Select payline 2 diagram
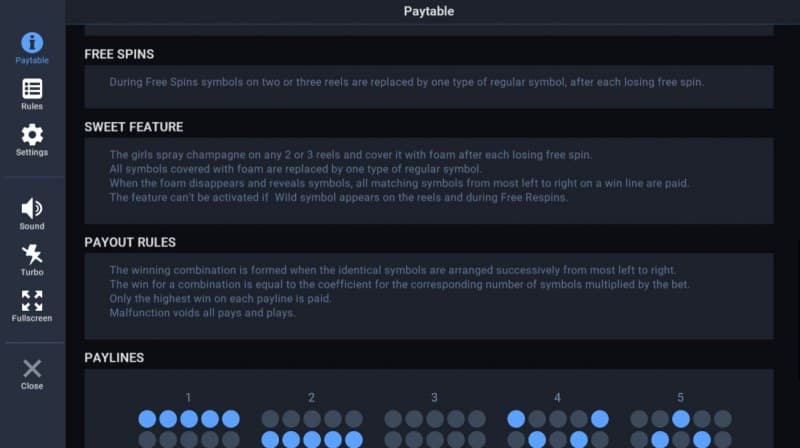The width and height of the screenshot is (800, 448). coord(311,428)
